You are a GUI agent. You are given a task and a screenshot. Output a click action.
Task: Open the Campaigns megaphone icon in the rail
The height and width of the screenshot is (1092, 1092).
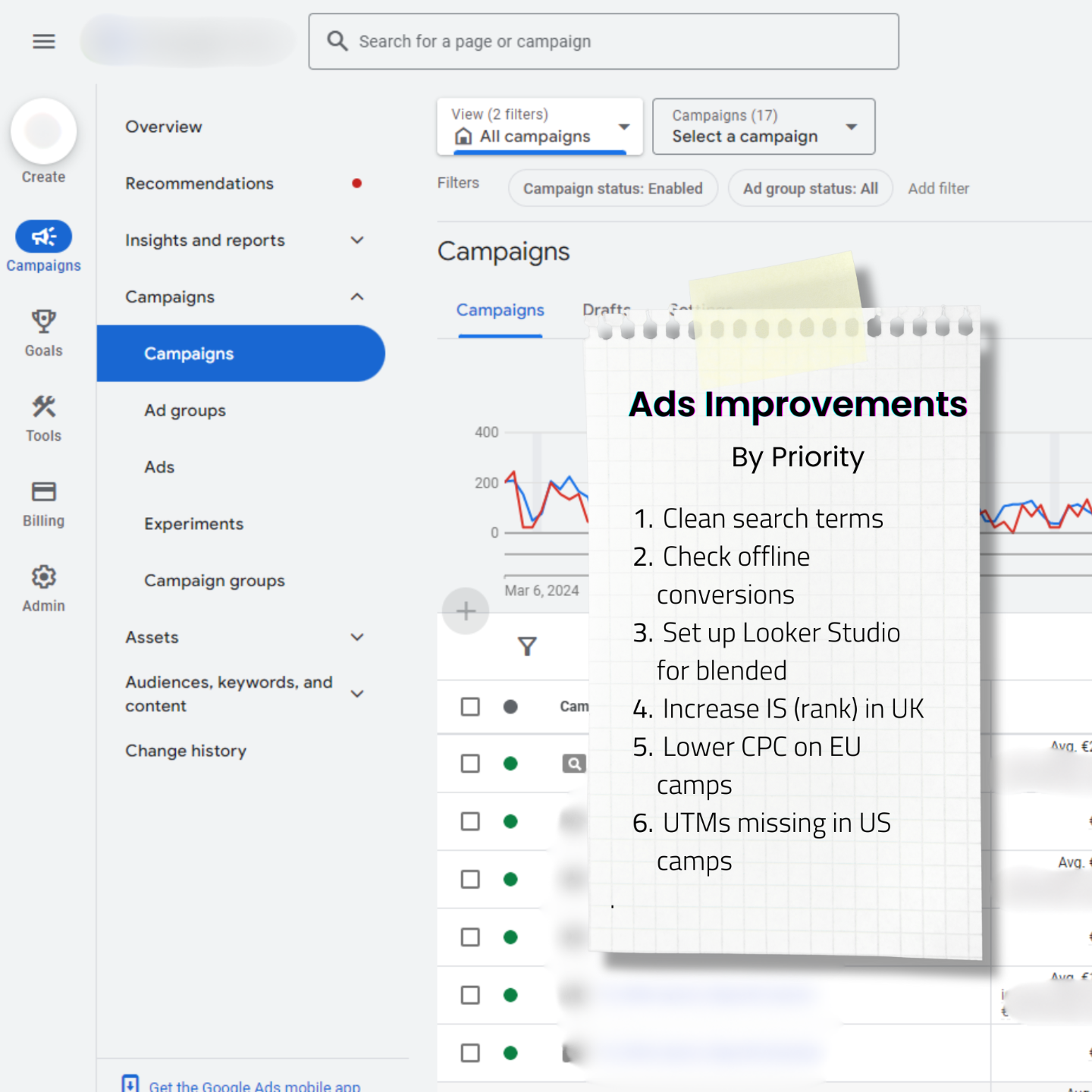click(x=44, y=237)
